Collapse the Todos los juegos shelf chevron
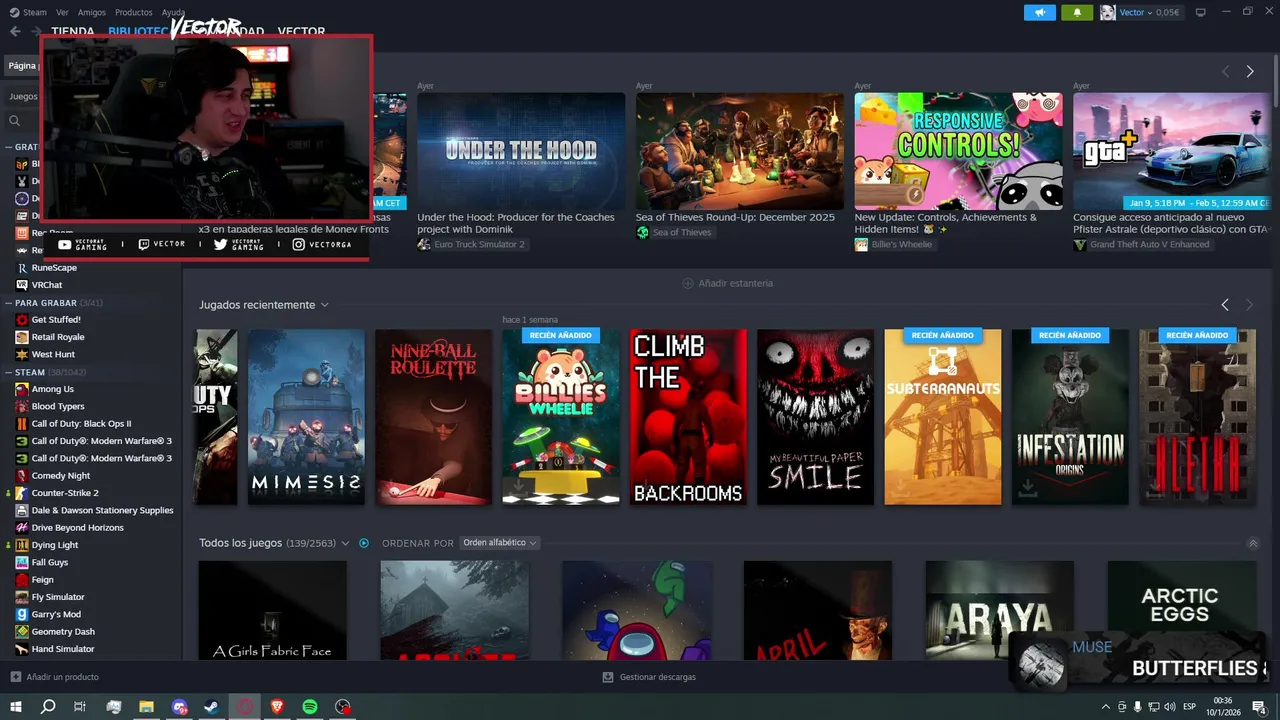 [1253, 544]
